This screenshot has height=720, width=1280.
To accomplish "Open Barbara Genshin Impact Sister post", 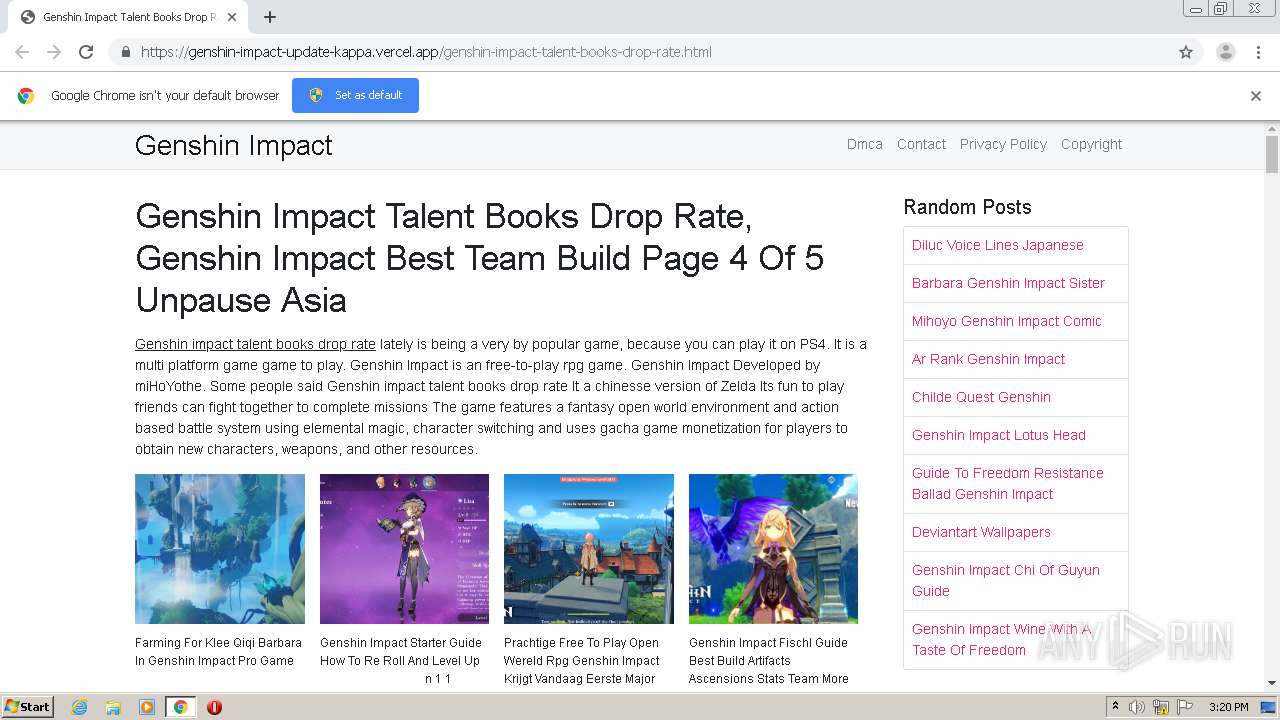I will point(1008,283).
